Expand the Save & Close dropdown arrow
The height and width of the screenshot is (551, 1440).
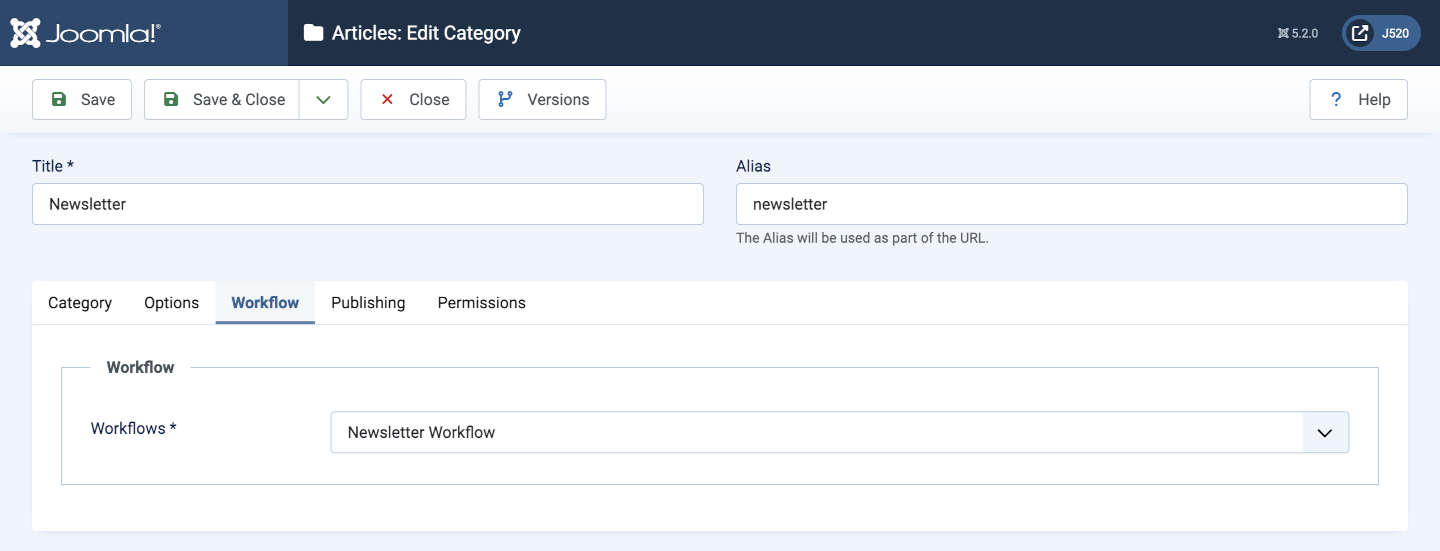click(x=323, y=100)
